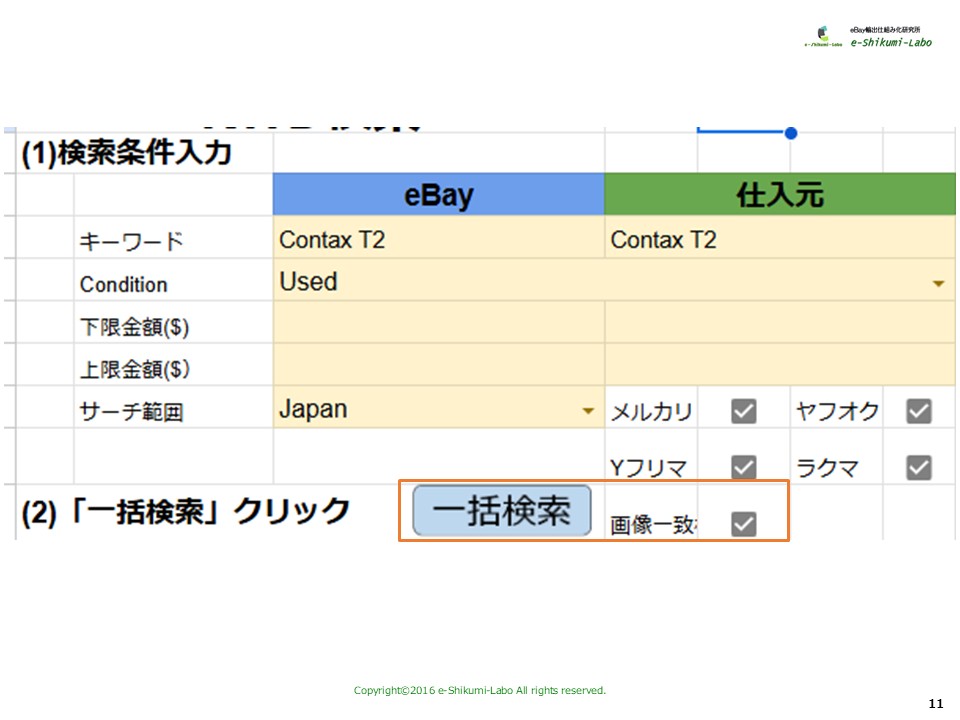Viewport: 960px width, 720px height.
Task: Click the eBay 上限金額($) input cell
Action: [x=438, y=365]
